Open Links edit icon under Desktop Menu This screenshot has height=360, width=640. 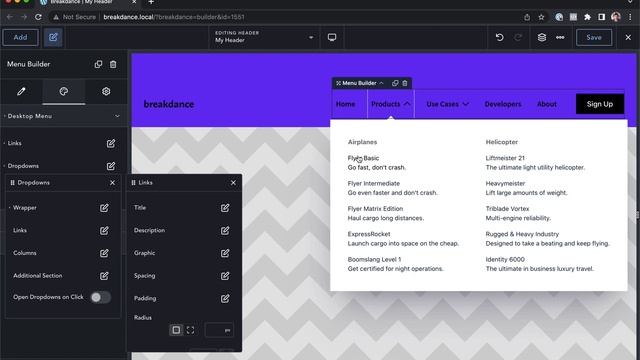pos(111,143)
